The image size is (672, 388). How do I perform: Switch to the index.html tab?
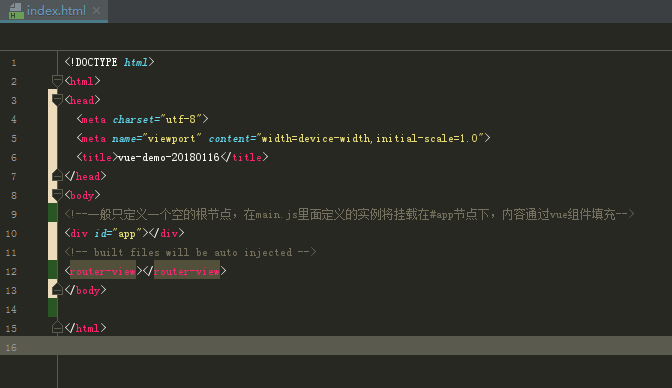(x=56, y=11)
